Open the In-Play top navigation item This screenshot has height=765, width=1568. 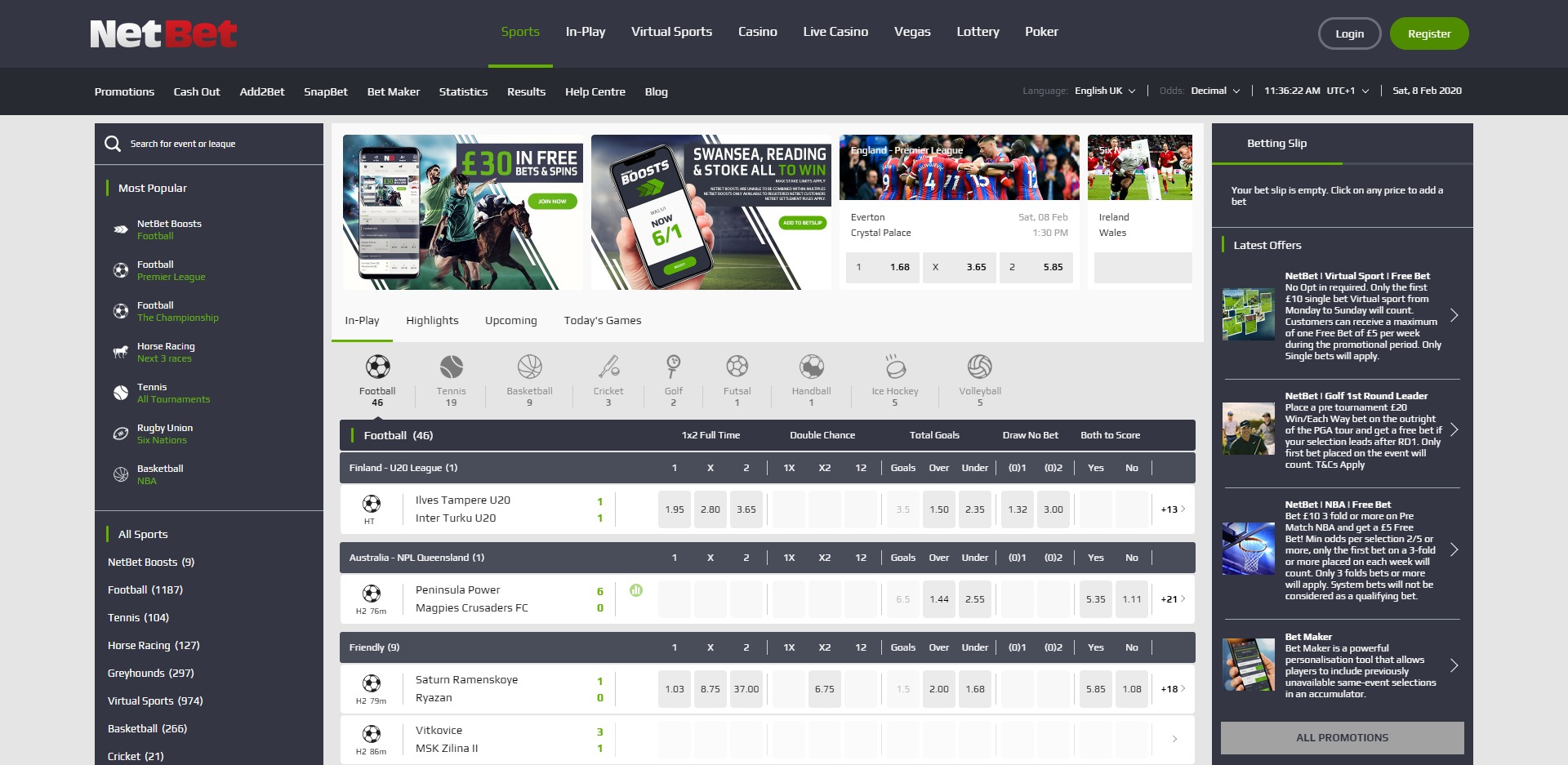[586, 32]
